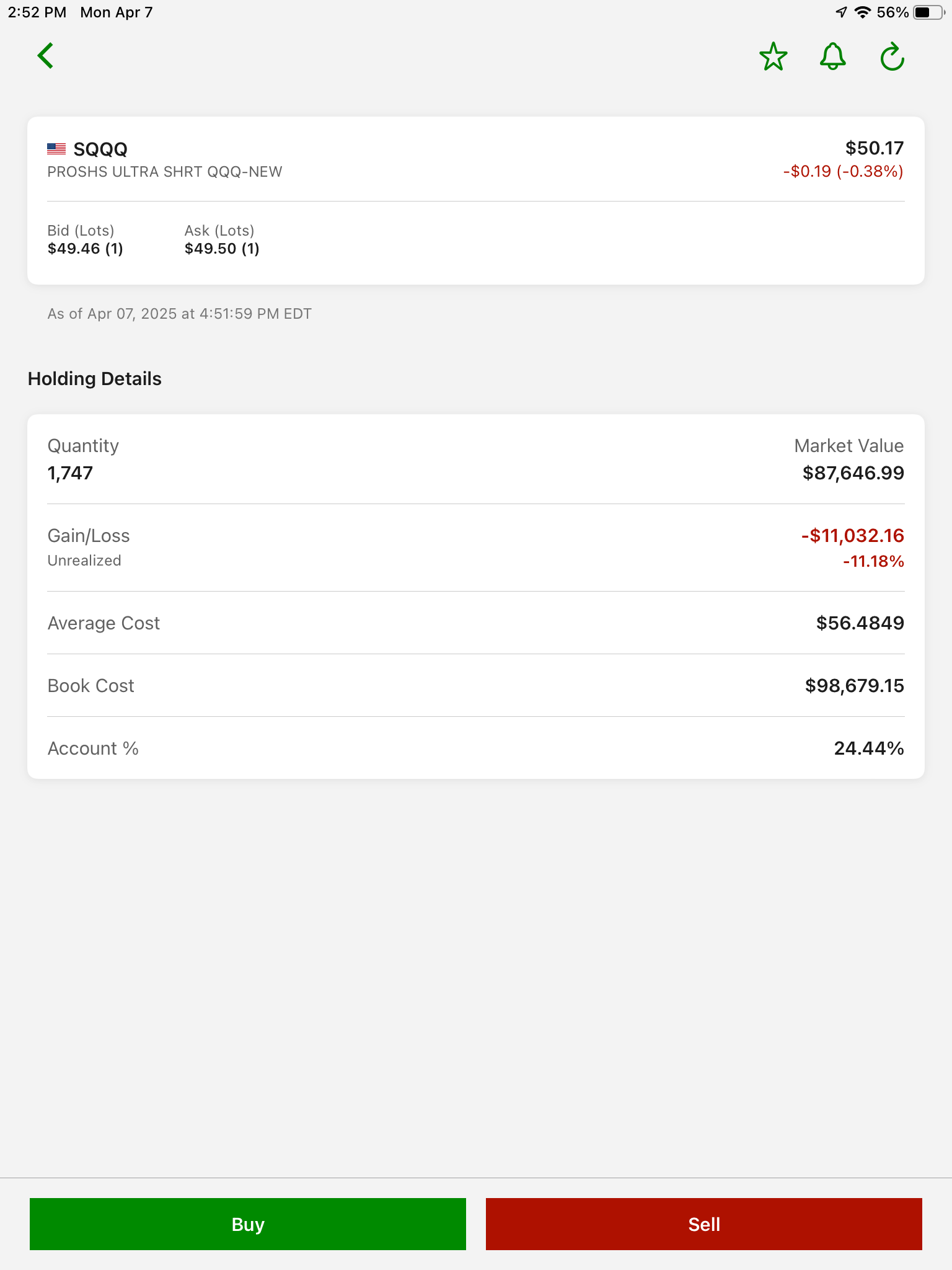Open price alerts via bell icon
This screenshot has width=952, height=1270.
pyautogui.click(x=832, y=56)
